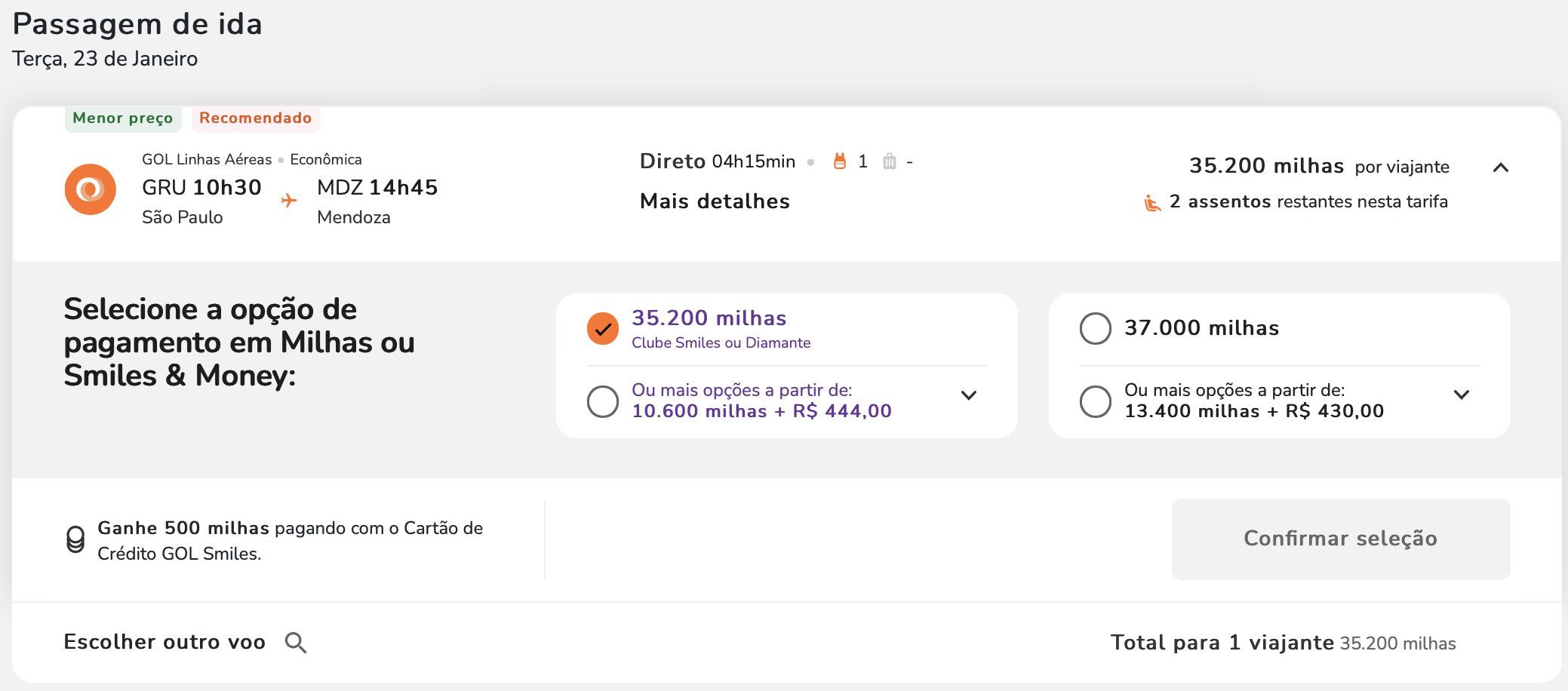Expand more options beside 13.400 milhas
This screenshot has width=1568, height=691.
pos(1462,395)
